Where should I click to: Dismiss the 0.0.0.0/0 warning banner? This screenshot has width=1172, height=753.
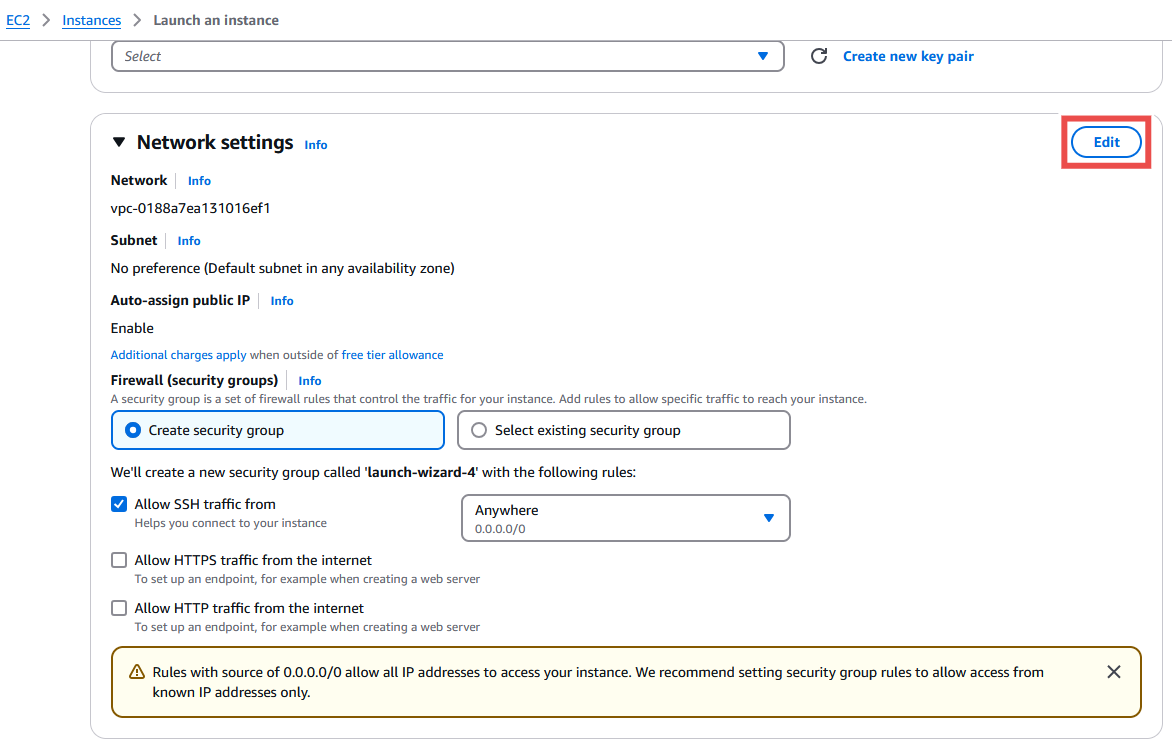[1114, 672]
